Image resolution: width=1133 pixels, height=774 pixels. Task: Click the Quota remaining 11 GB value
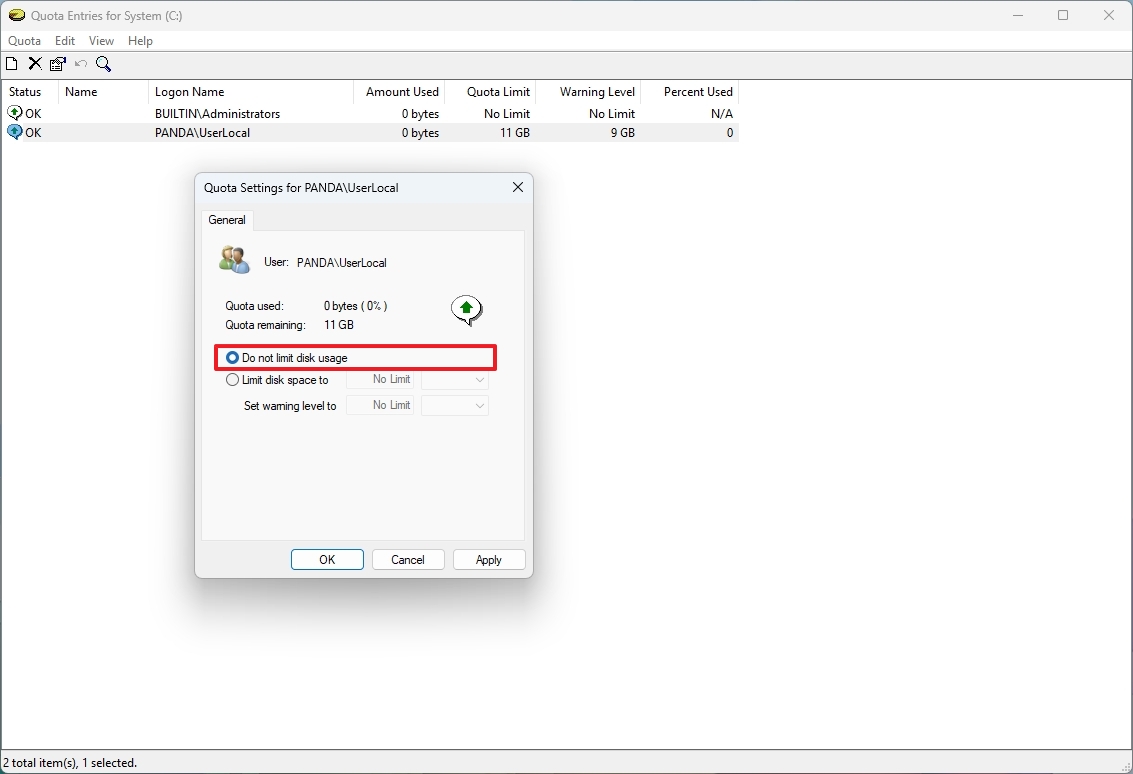coord(338,324)
